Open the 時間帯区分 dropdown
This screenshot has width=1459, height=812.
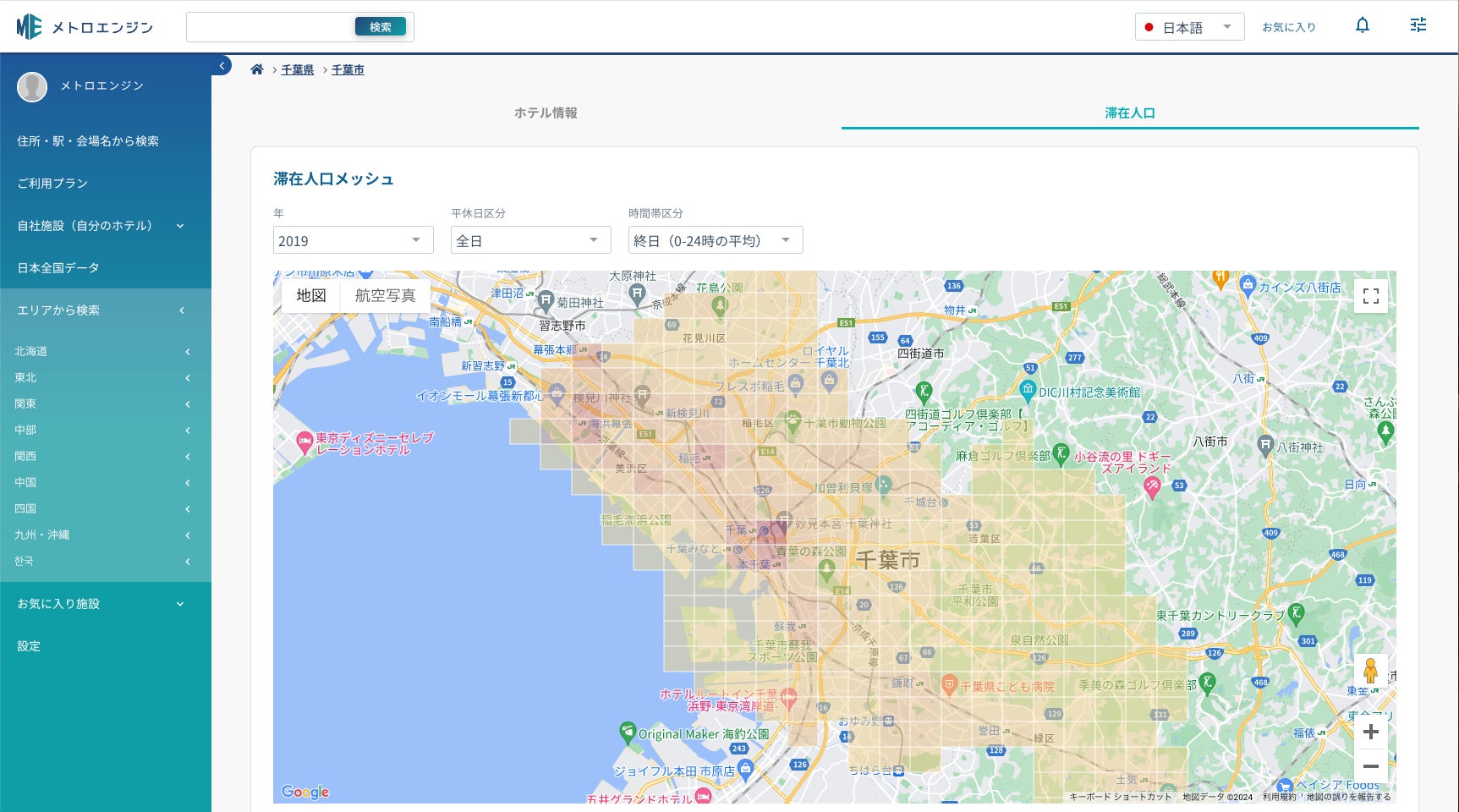716,240
